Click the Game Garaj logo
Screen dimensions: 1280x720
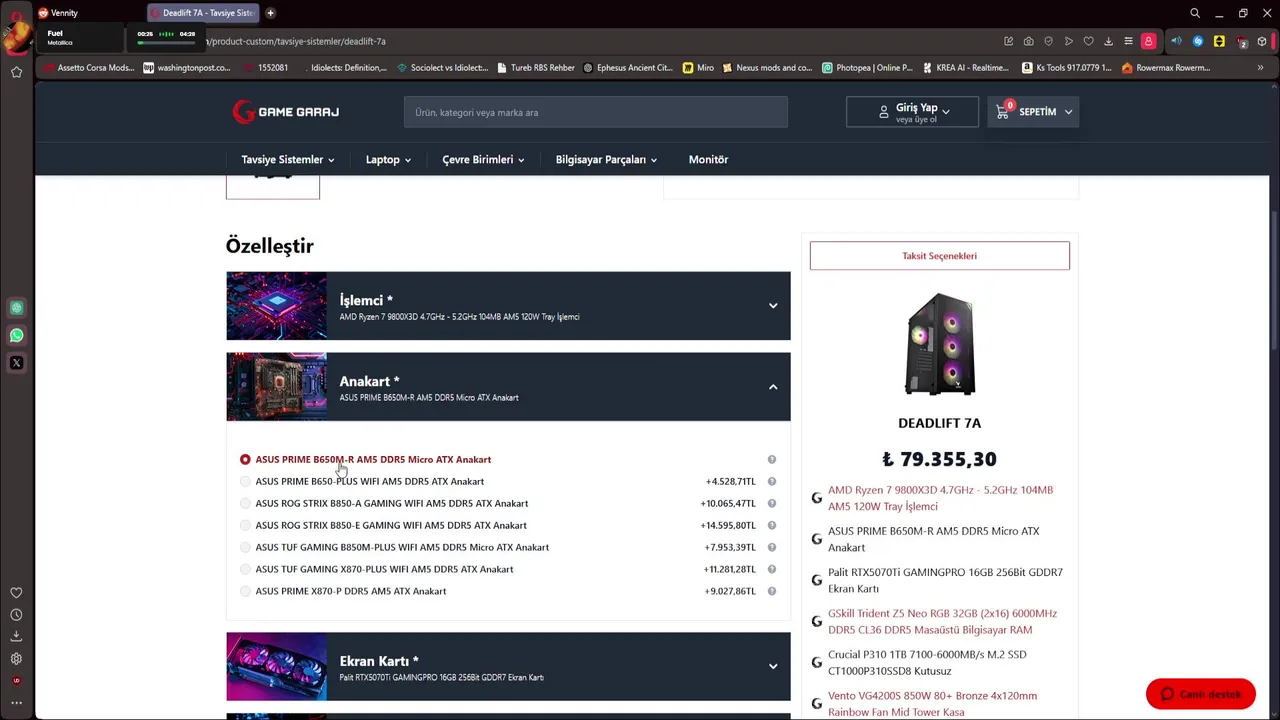pos(286,112)
